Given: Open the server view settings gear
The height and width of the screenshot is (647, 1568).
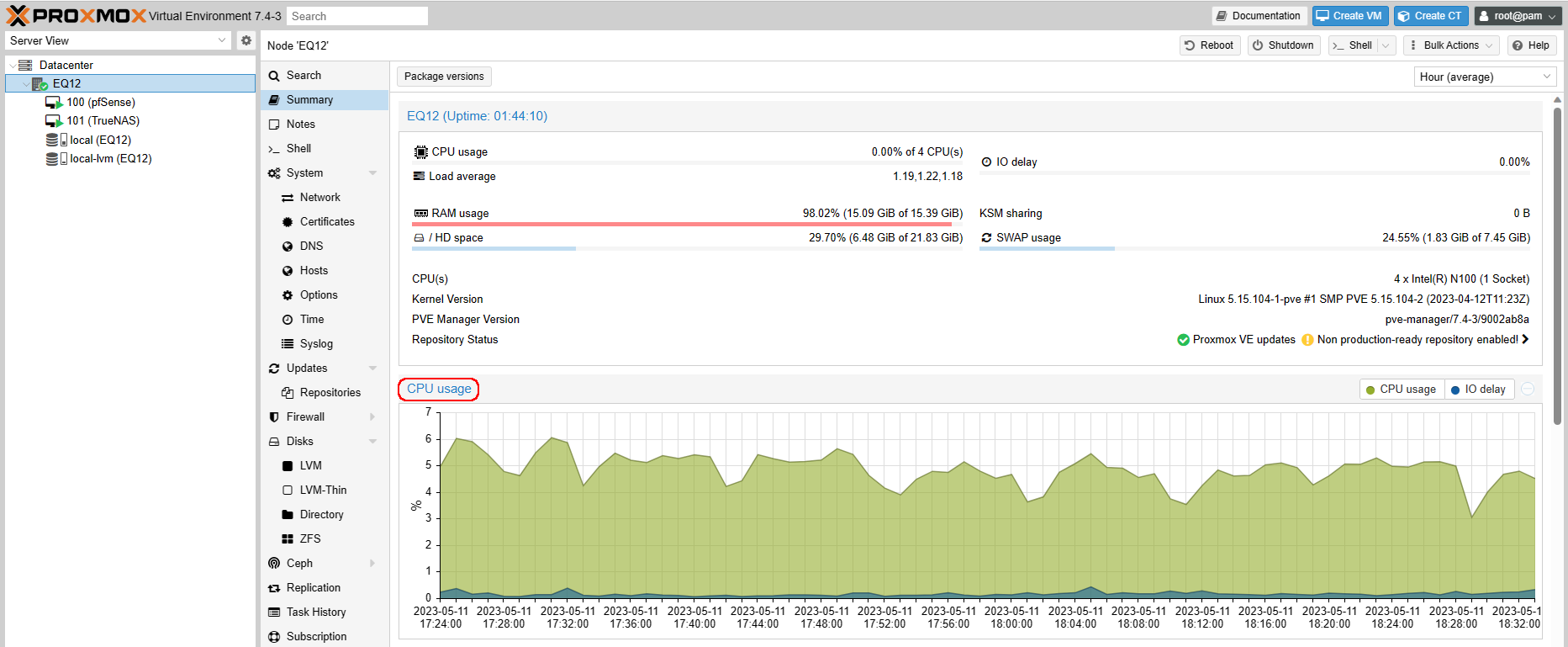Looking at the screenshot, I should 245,40.
